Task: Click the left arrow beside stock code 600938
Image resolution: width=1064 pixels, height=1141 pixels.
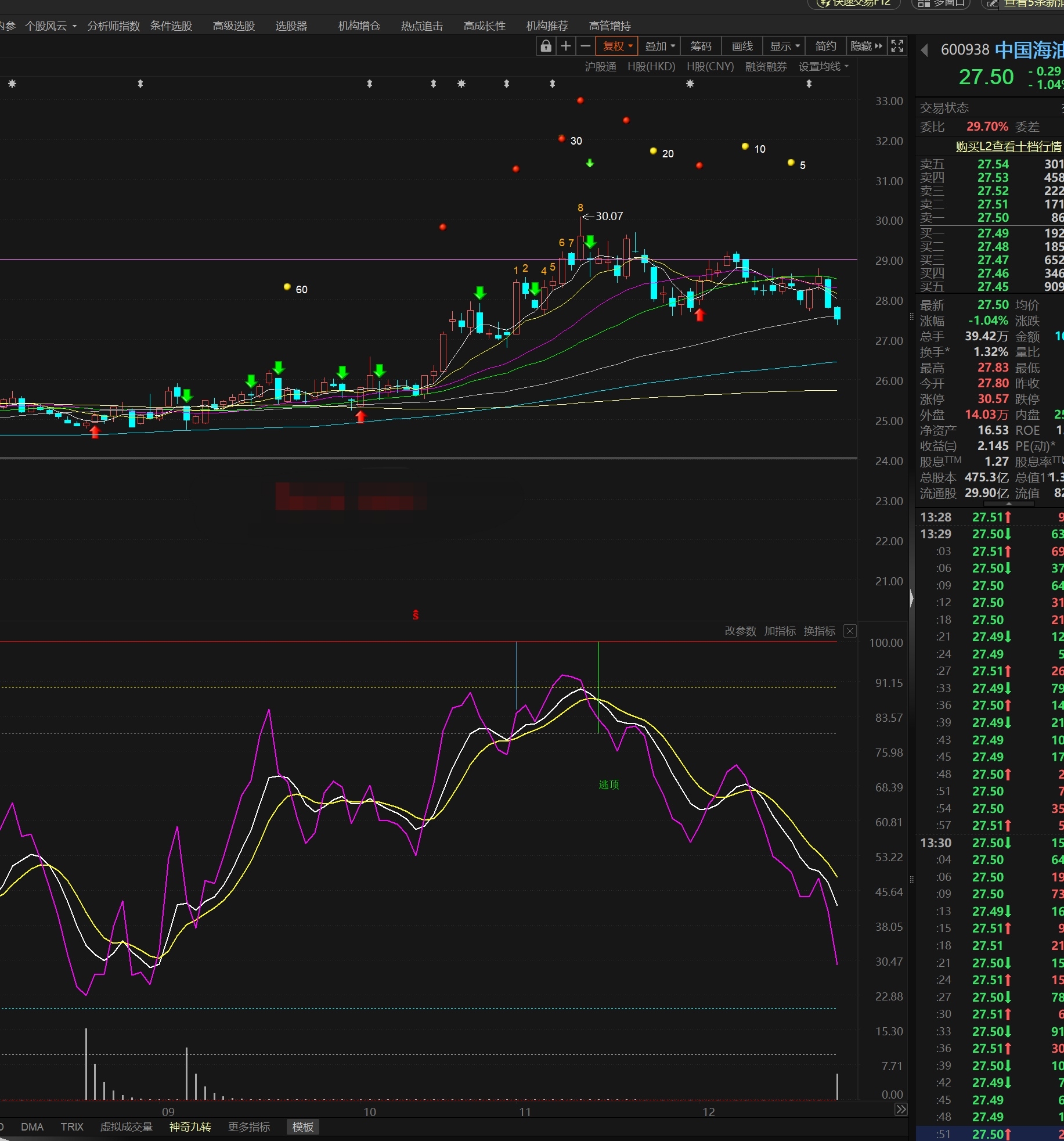Action: [x=925, y=51]
